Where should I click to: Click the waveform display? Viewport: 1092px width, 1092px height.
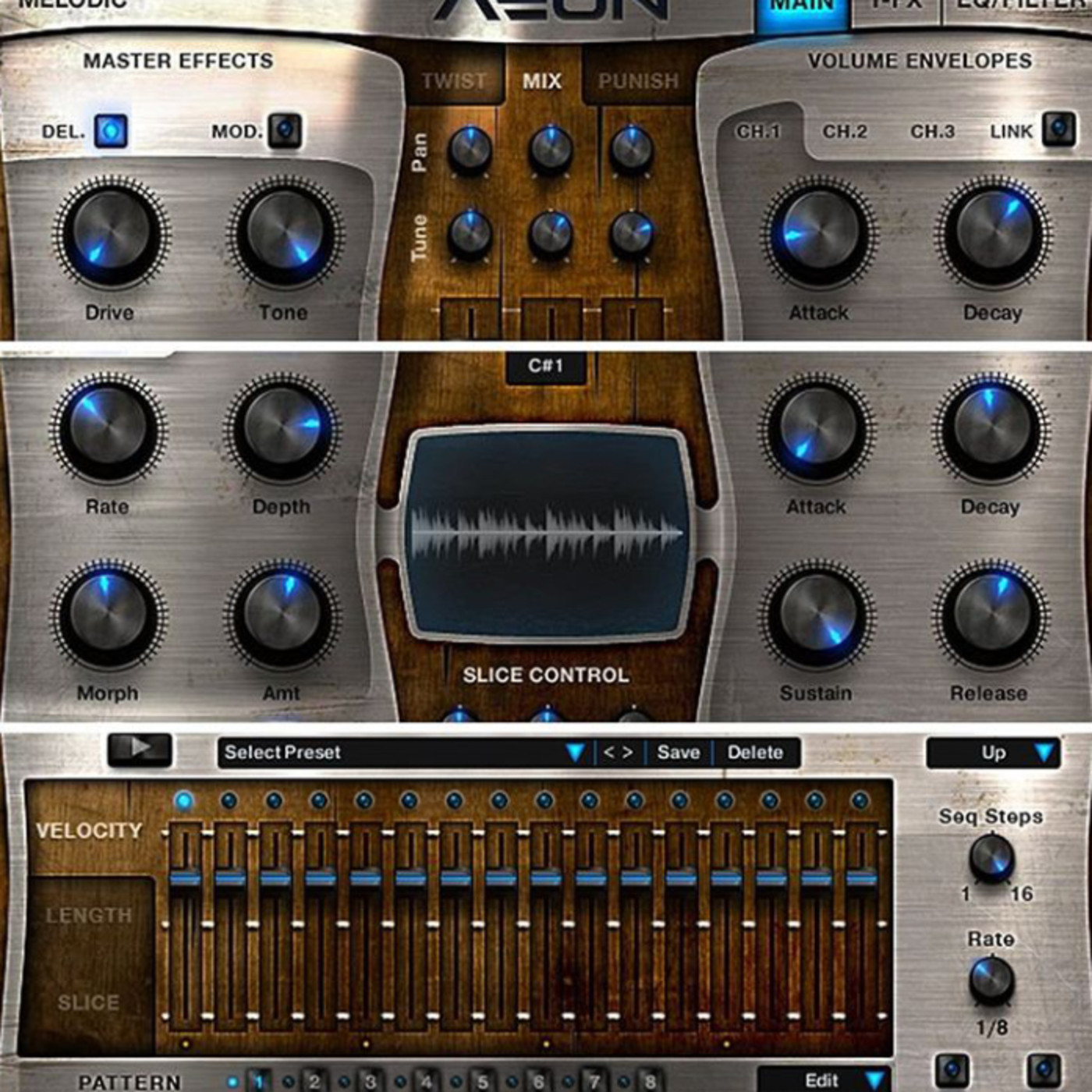pos(546,534)
